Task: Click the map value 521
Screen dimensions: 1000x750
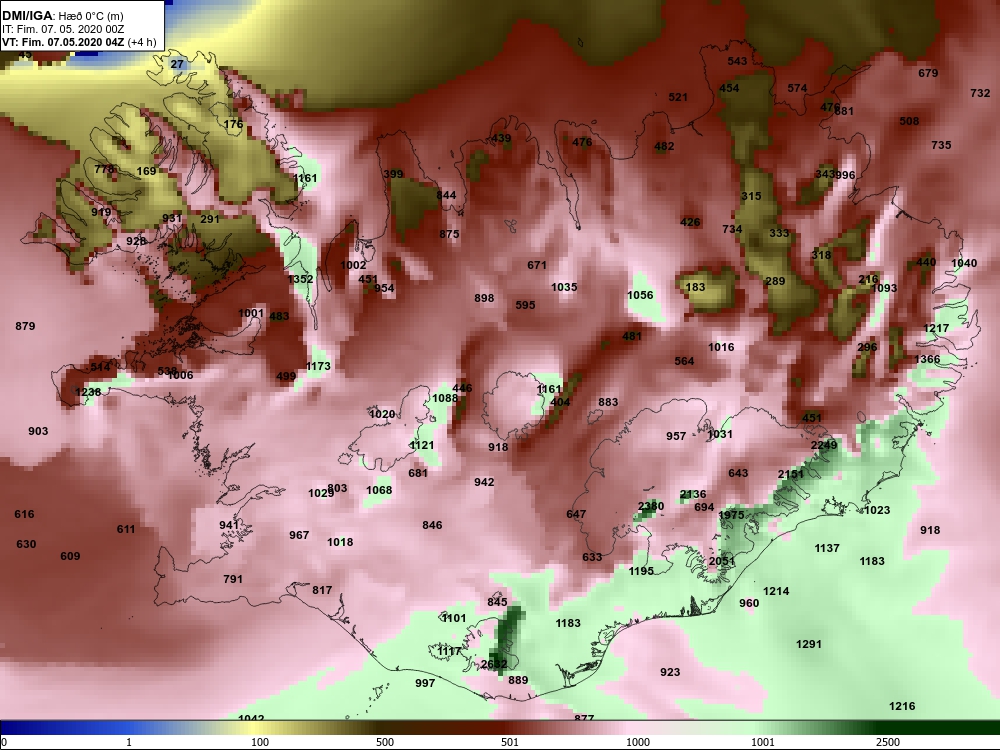Action: 678,97
